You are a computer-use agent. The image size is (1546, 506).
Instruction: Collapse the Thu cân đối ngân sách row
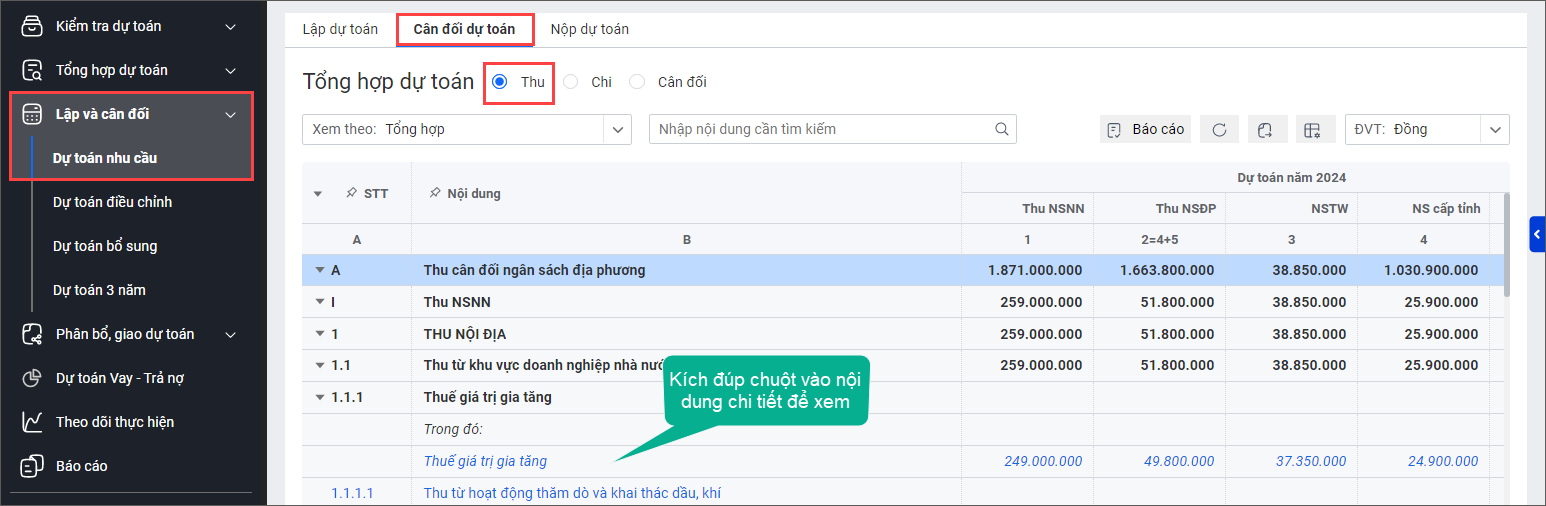pyautogui.click(x=319, y=270)
